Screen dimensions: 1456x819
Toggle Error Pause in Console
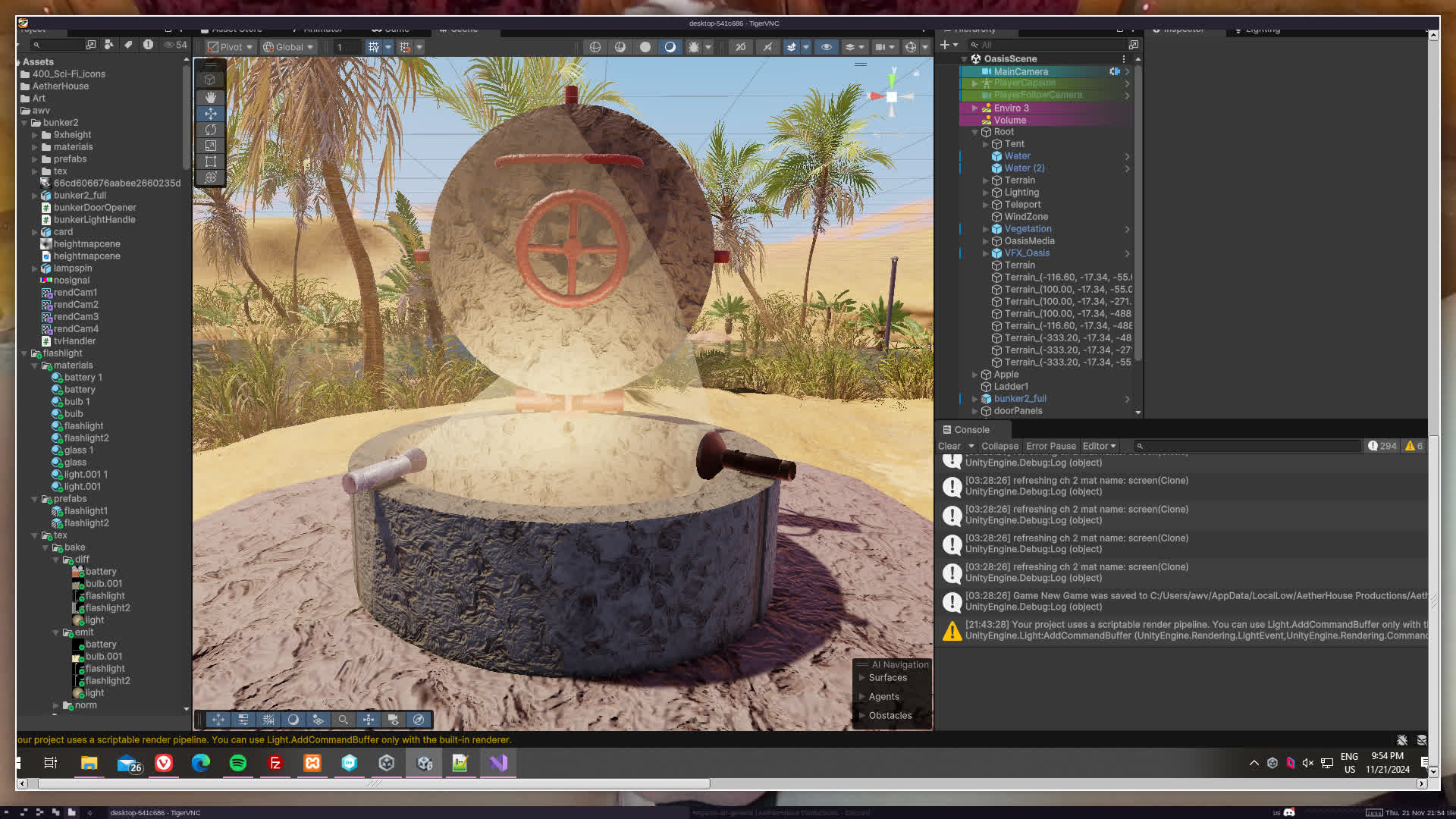[x=1050, y=446]
